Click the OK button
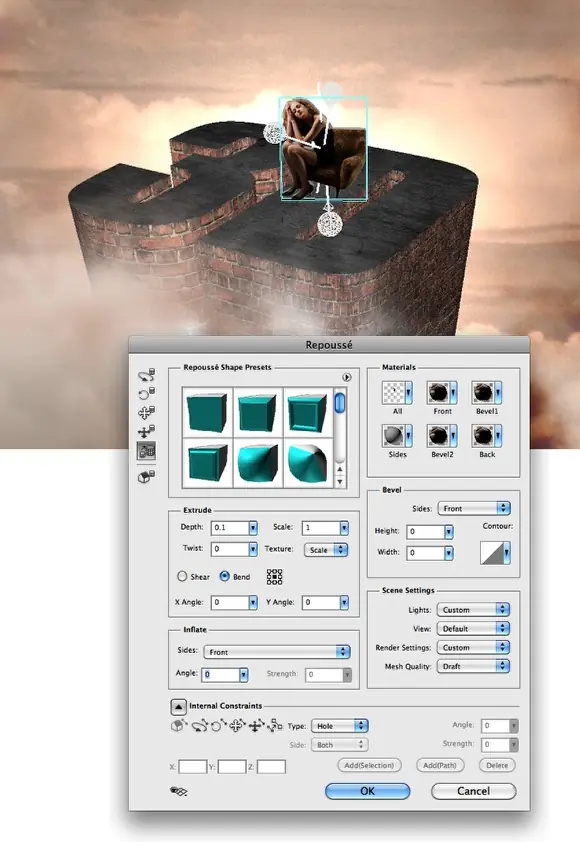This screenshot has width=580, height=842. 367,791
